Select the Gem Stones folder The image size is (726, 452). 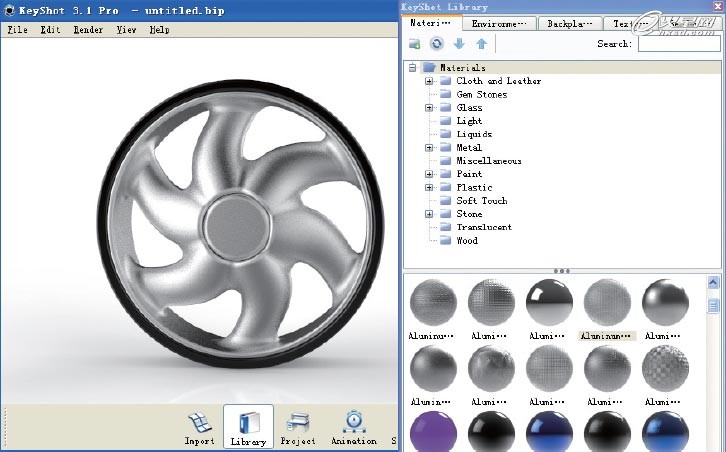[482, 94]
